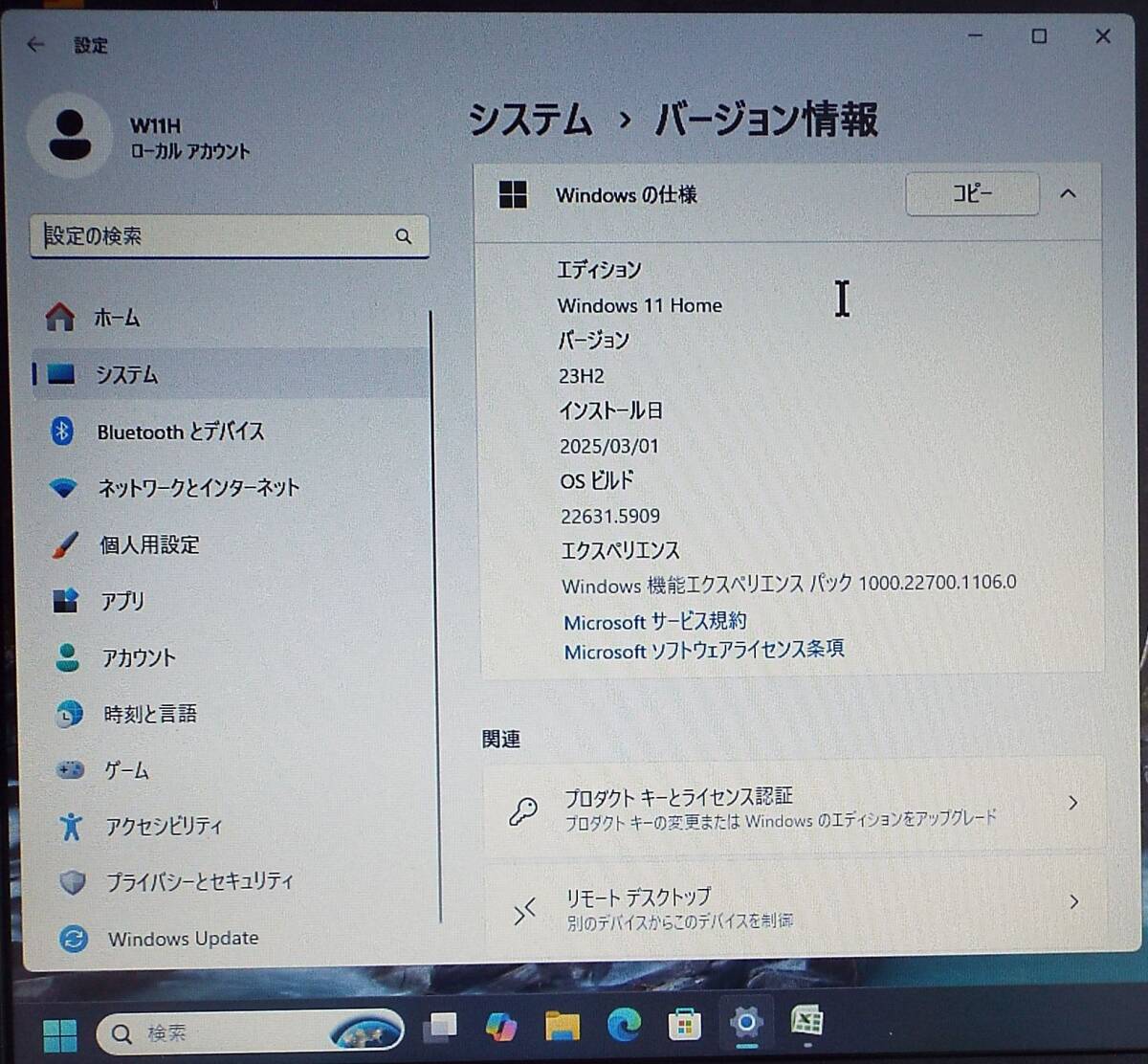
Task: Open the Excel-like app on taskbar
Action: [807, 1022]
